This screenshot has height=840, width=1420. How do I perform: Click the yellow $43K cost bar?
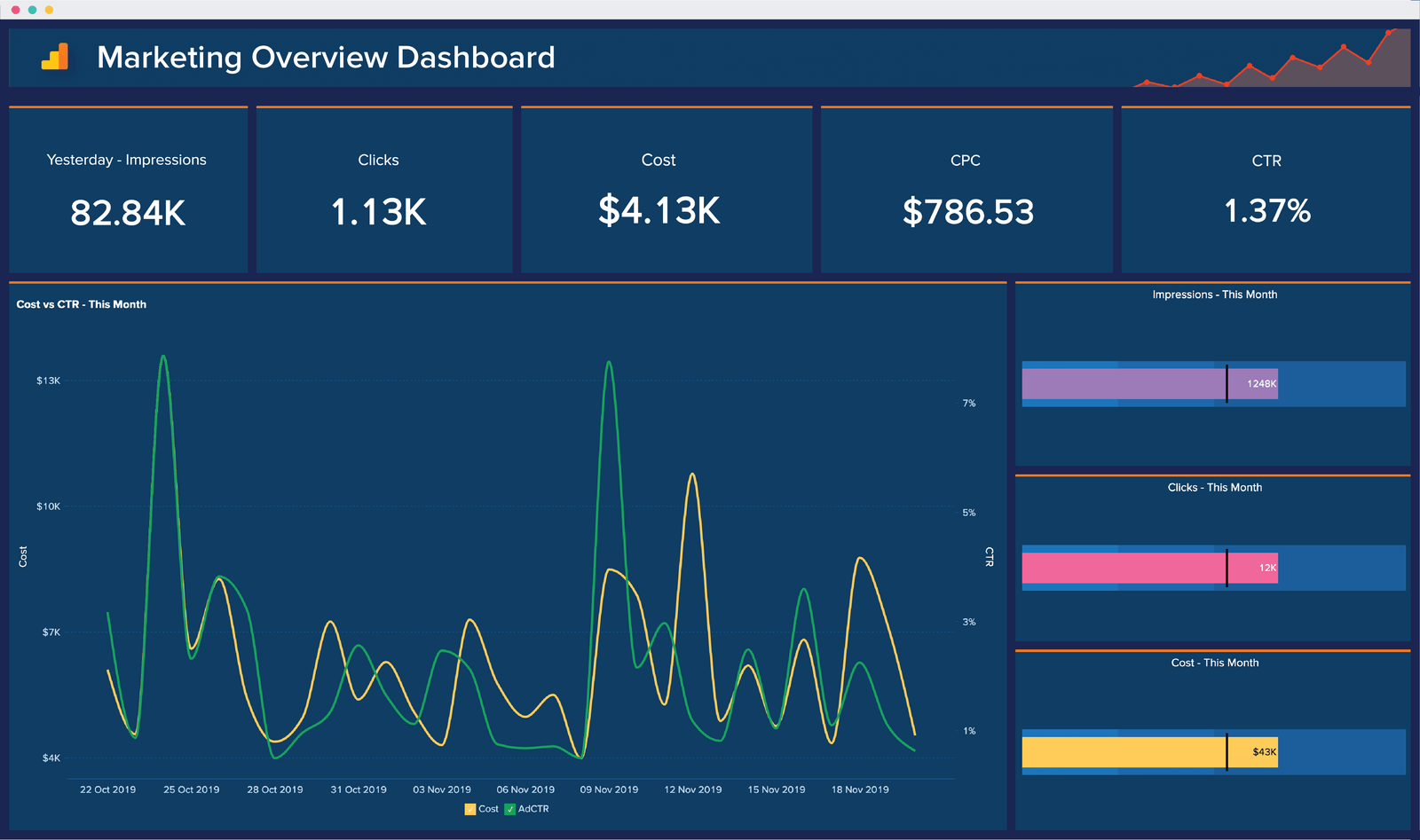pos(1150,752)
